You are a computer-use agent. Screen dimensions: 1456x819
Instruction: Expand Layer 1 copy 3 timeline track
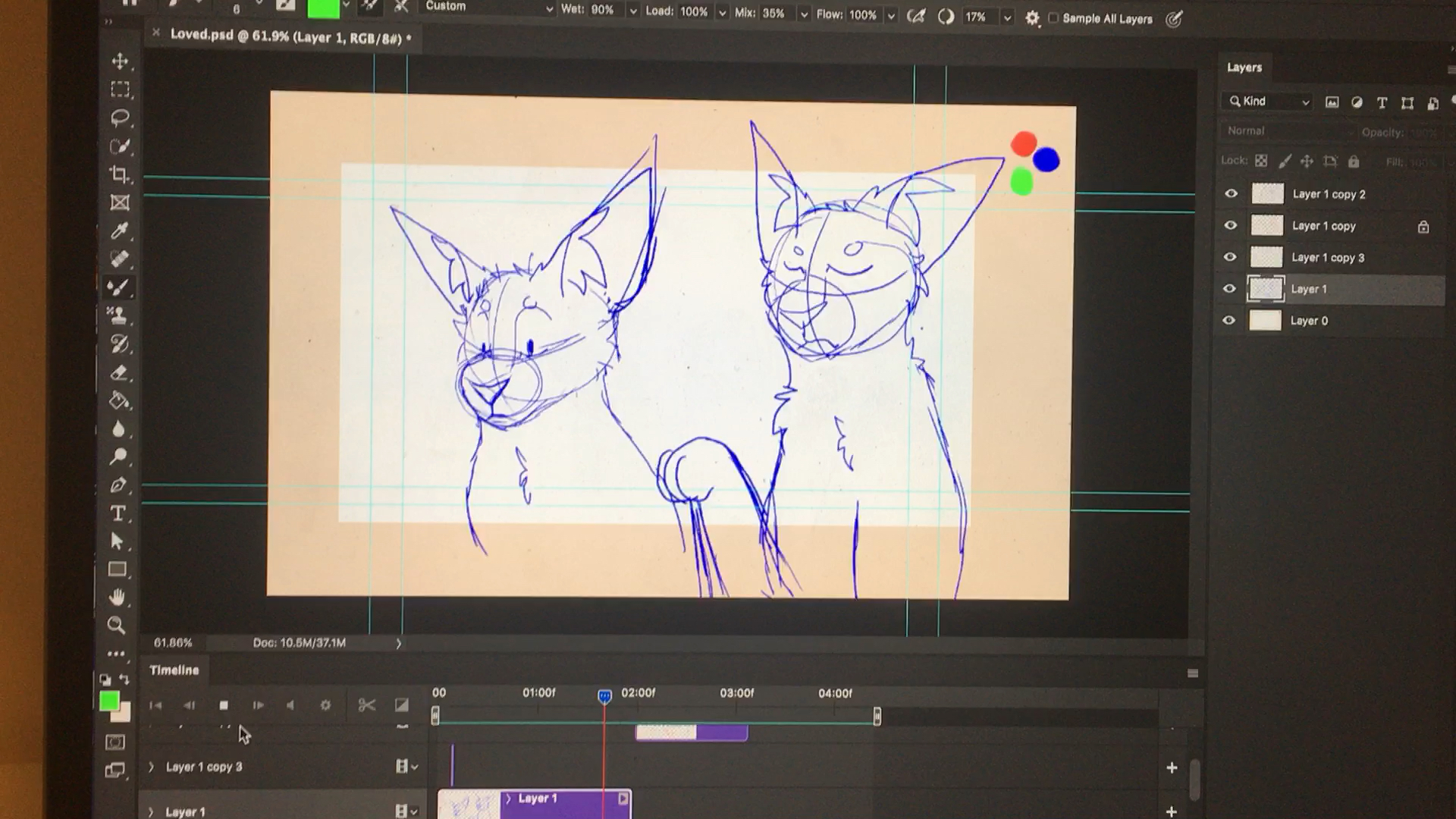click(x=151, y=767)
